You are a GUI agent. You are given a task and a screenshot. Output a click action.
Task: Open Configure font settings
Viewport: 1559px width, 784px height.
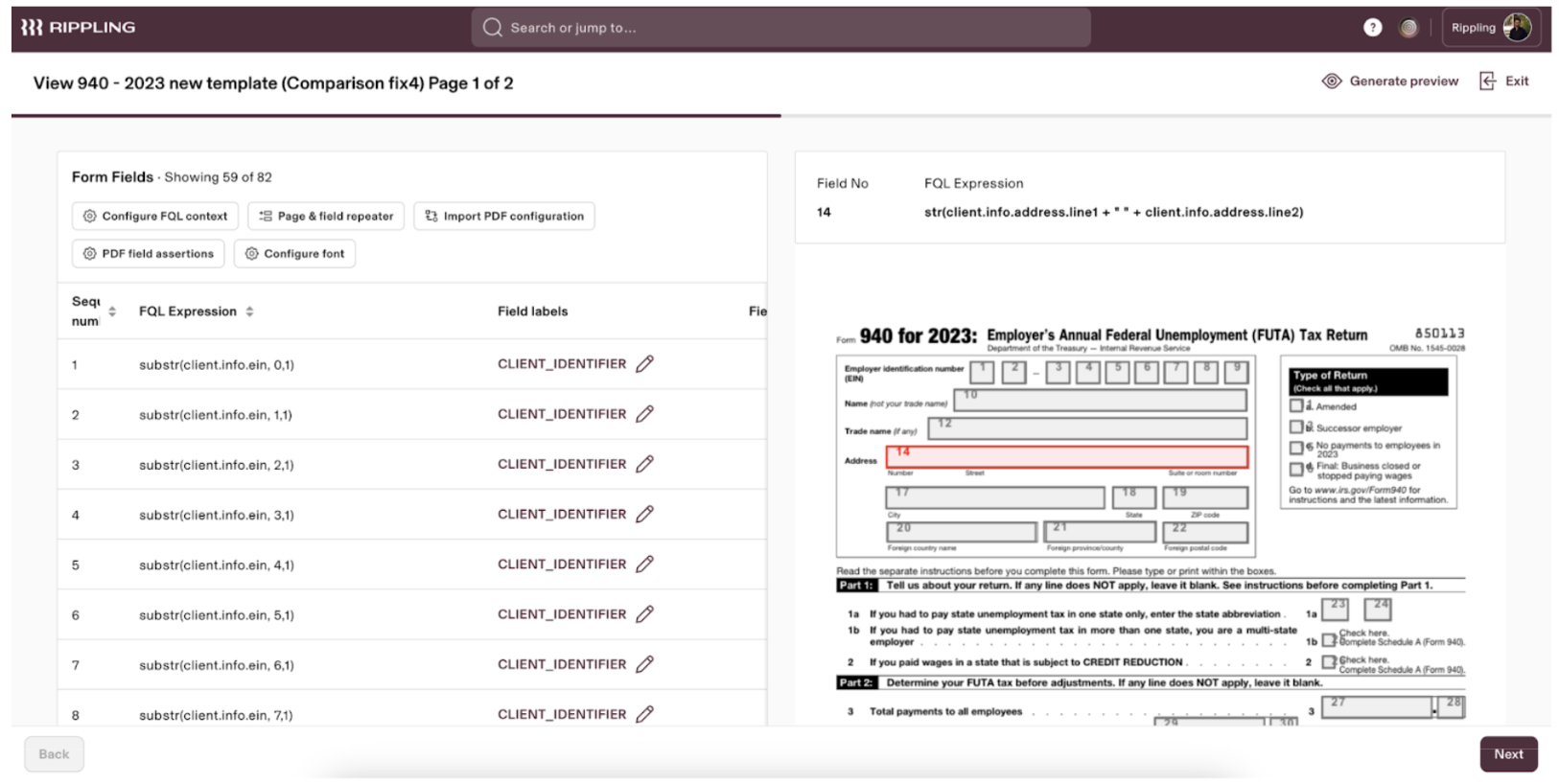[x=294, y=253]
